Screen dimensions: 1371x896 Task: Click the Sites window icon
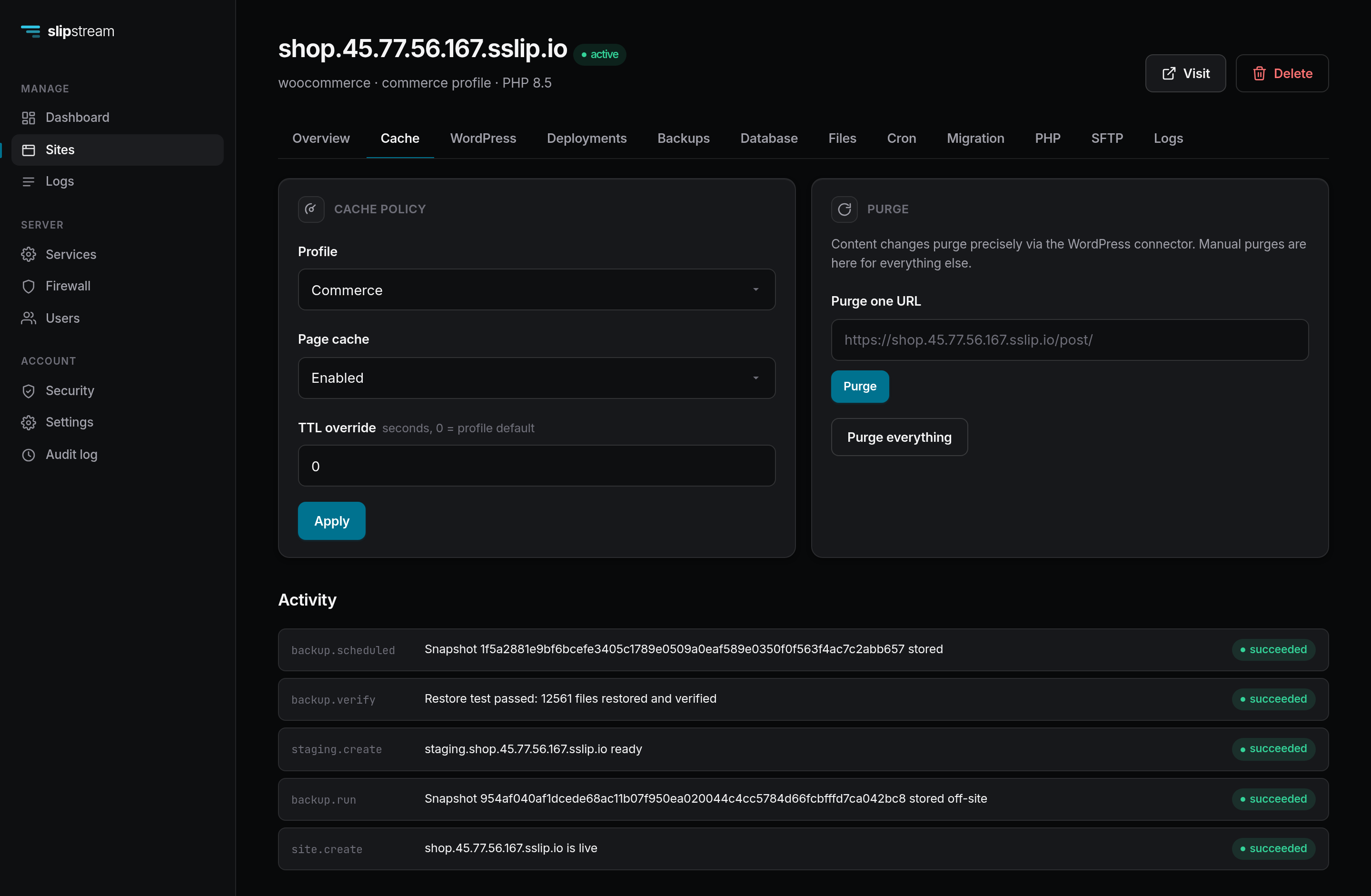coord(28,150)
